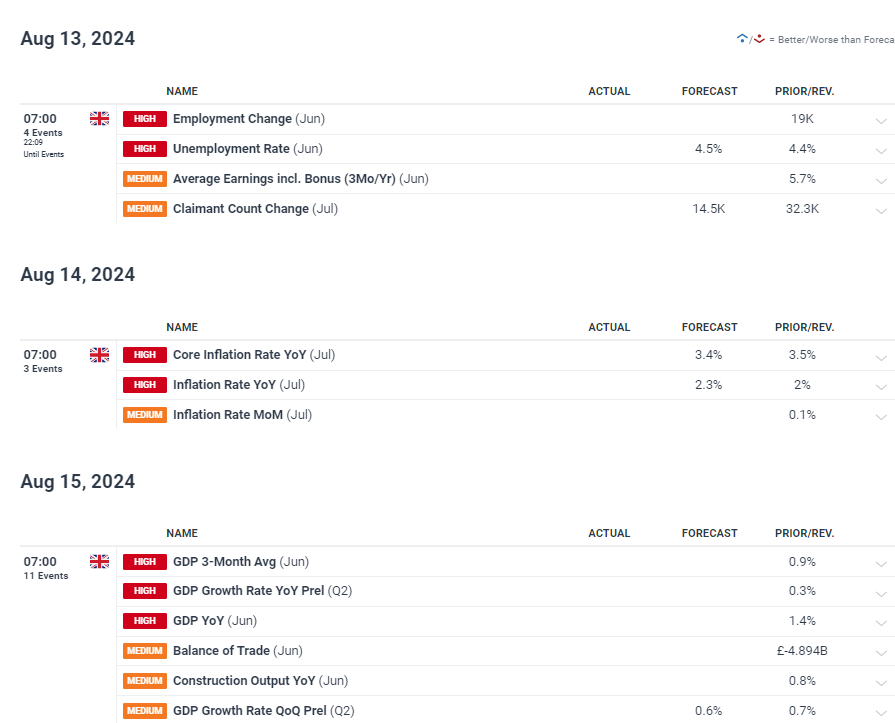Click the FORECAST column header for Aug 13
895x723 pixels.
coord(709,91)
